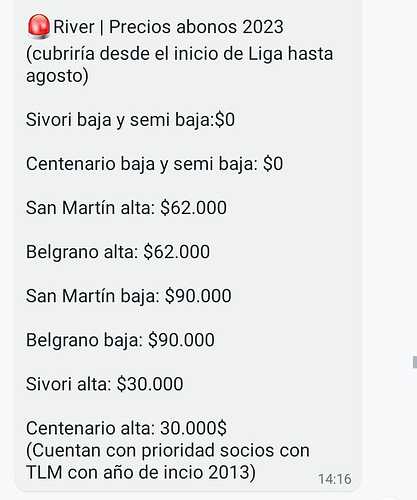This screenshot has width=417, height=500.
Task: Click the San Martín baja $90.000 line
Action: pyautogui.click(x=129, y=296)
